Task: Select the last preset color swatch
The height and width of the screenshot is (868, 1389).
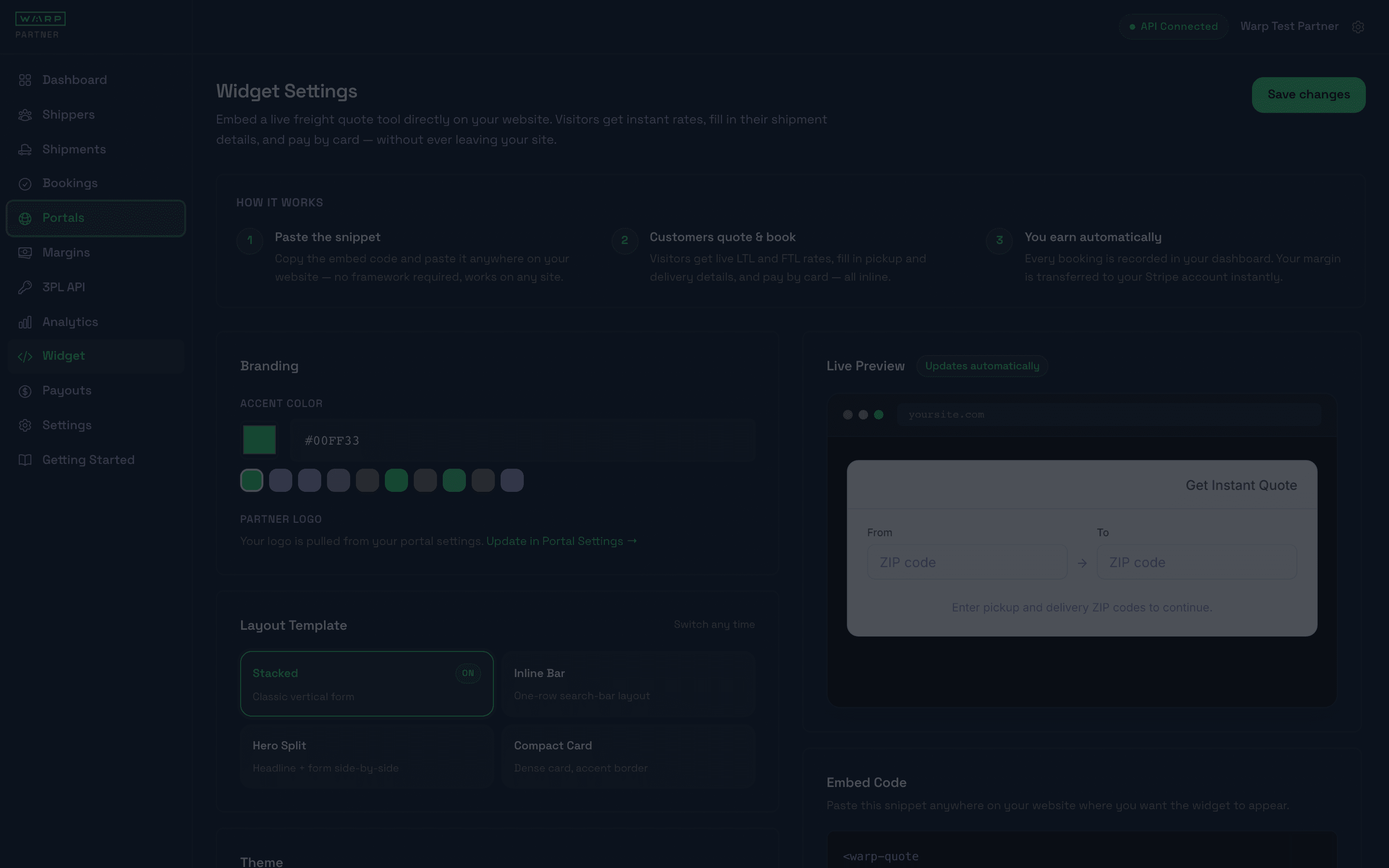Action: coord(512,480)
